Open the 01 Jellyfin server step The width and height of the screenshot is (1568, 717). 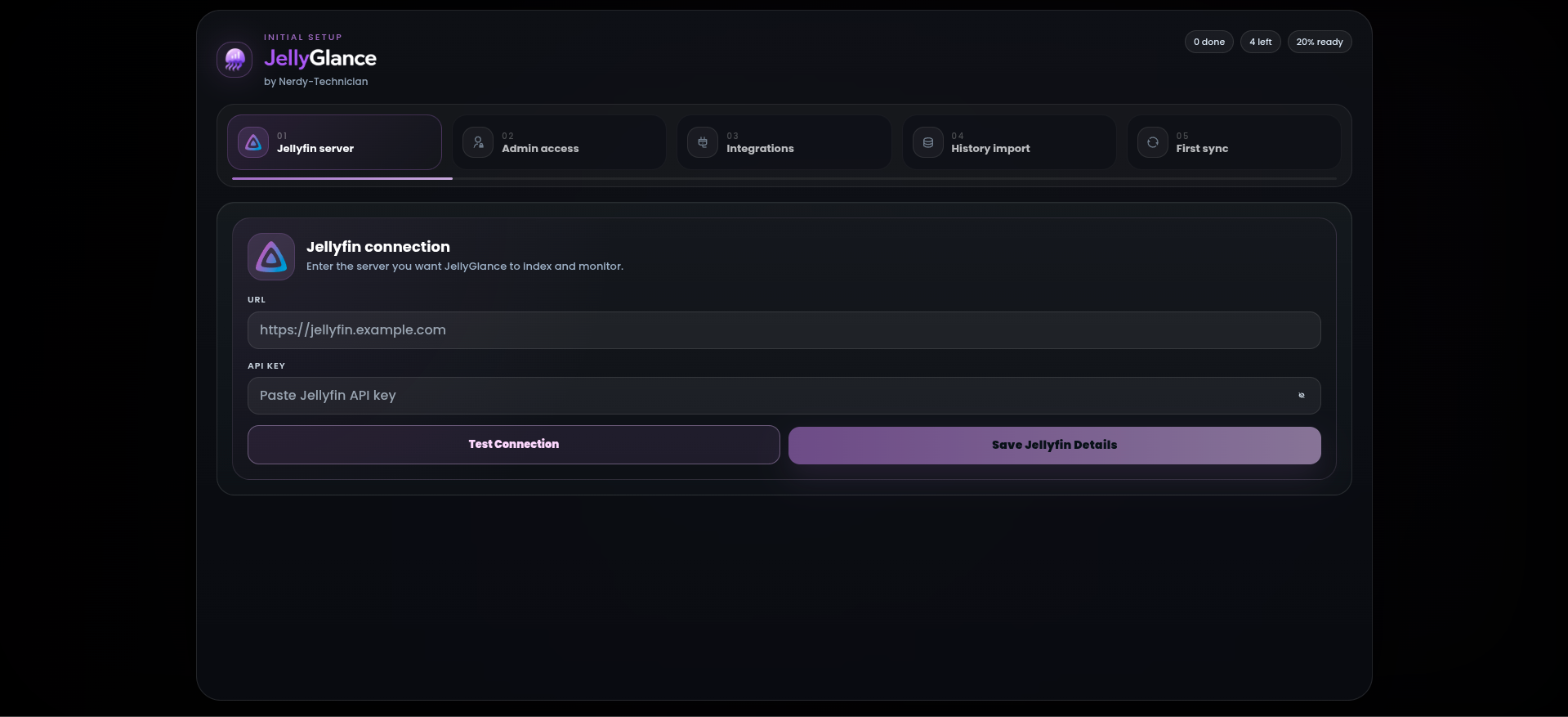[x=334, y=142]
